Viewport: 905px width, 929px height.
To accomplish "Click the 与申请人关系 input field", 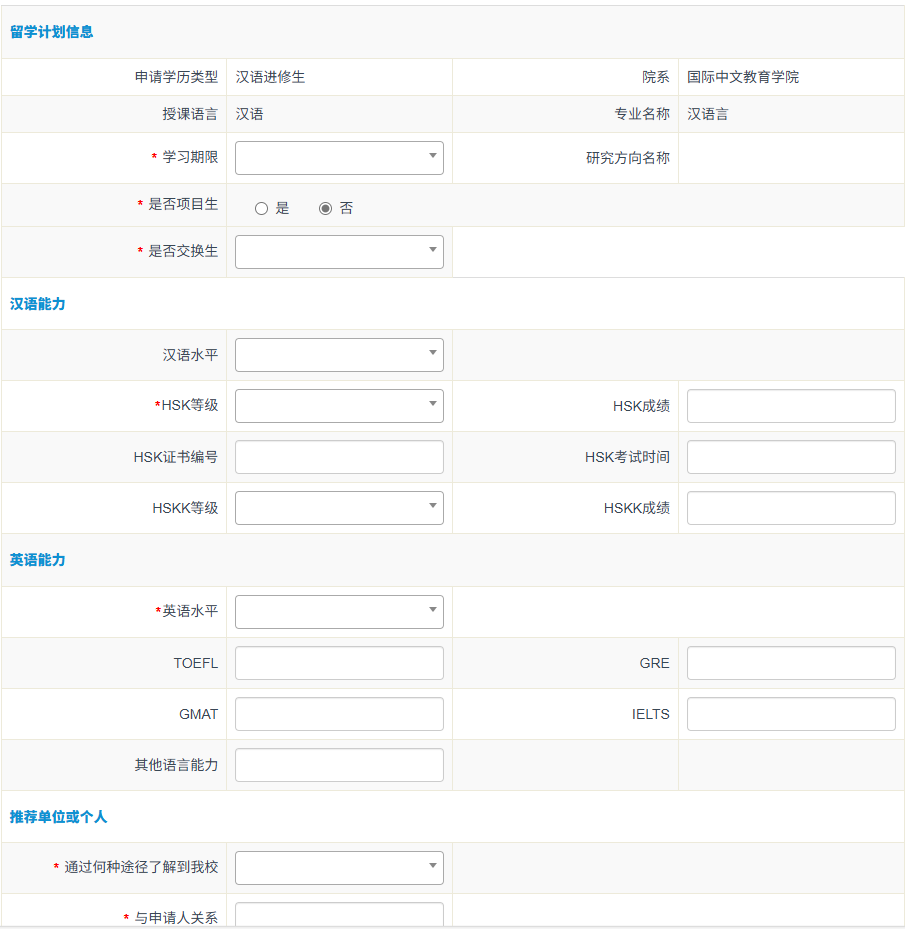I will pyautogui.click(x=339, y=915).
